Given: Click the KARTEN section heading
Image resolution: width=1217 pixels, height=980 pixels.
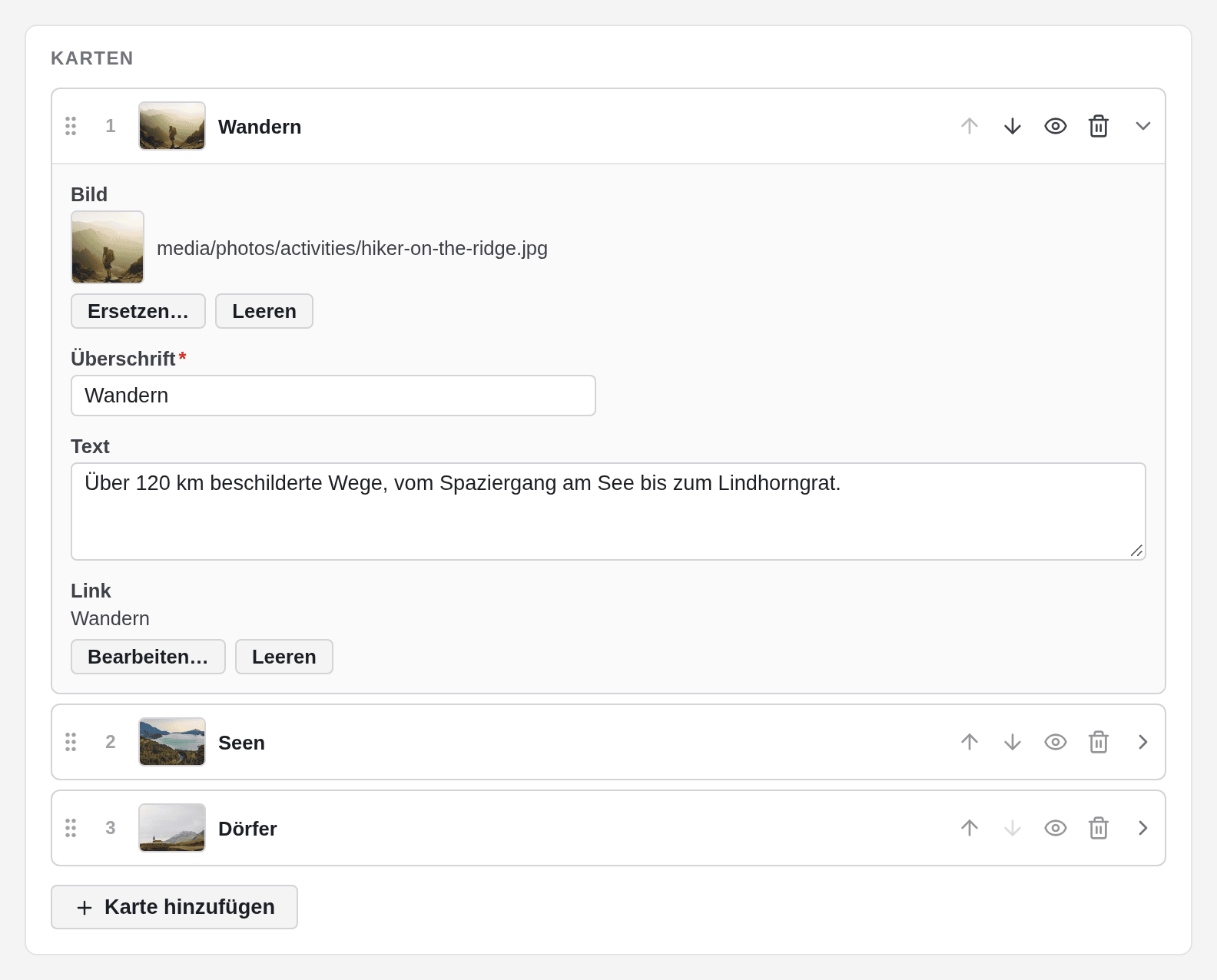Looking at the screenshot, I should (x=92, y=58).
